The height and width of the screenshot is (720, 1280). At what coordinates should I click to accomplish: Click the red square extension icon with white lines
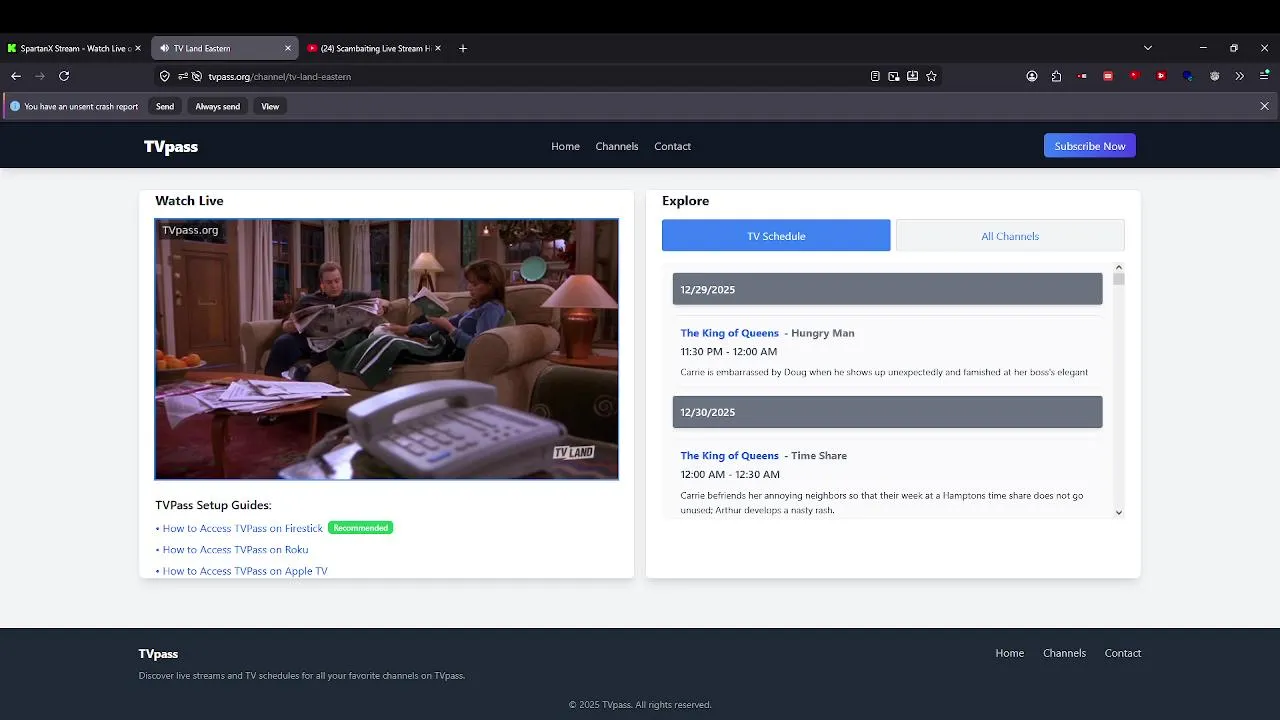[x=1108, y=76]
